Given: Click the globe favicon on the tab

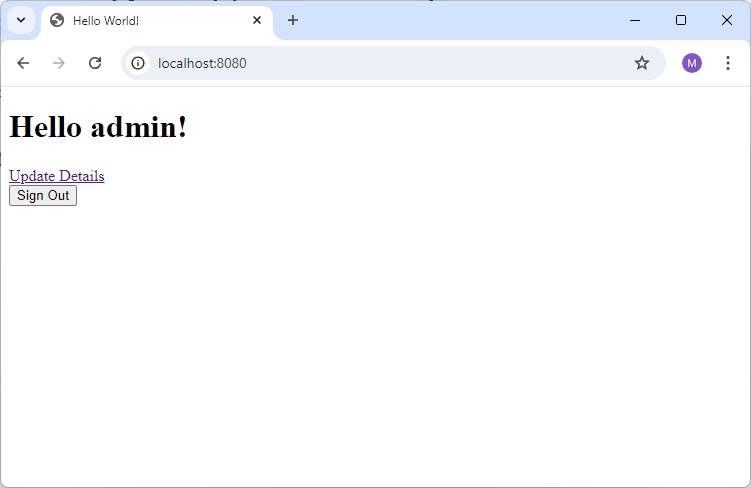Looking at the screenshot, I should pyautogui.click(x=57, y=20).
